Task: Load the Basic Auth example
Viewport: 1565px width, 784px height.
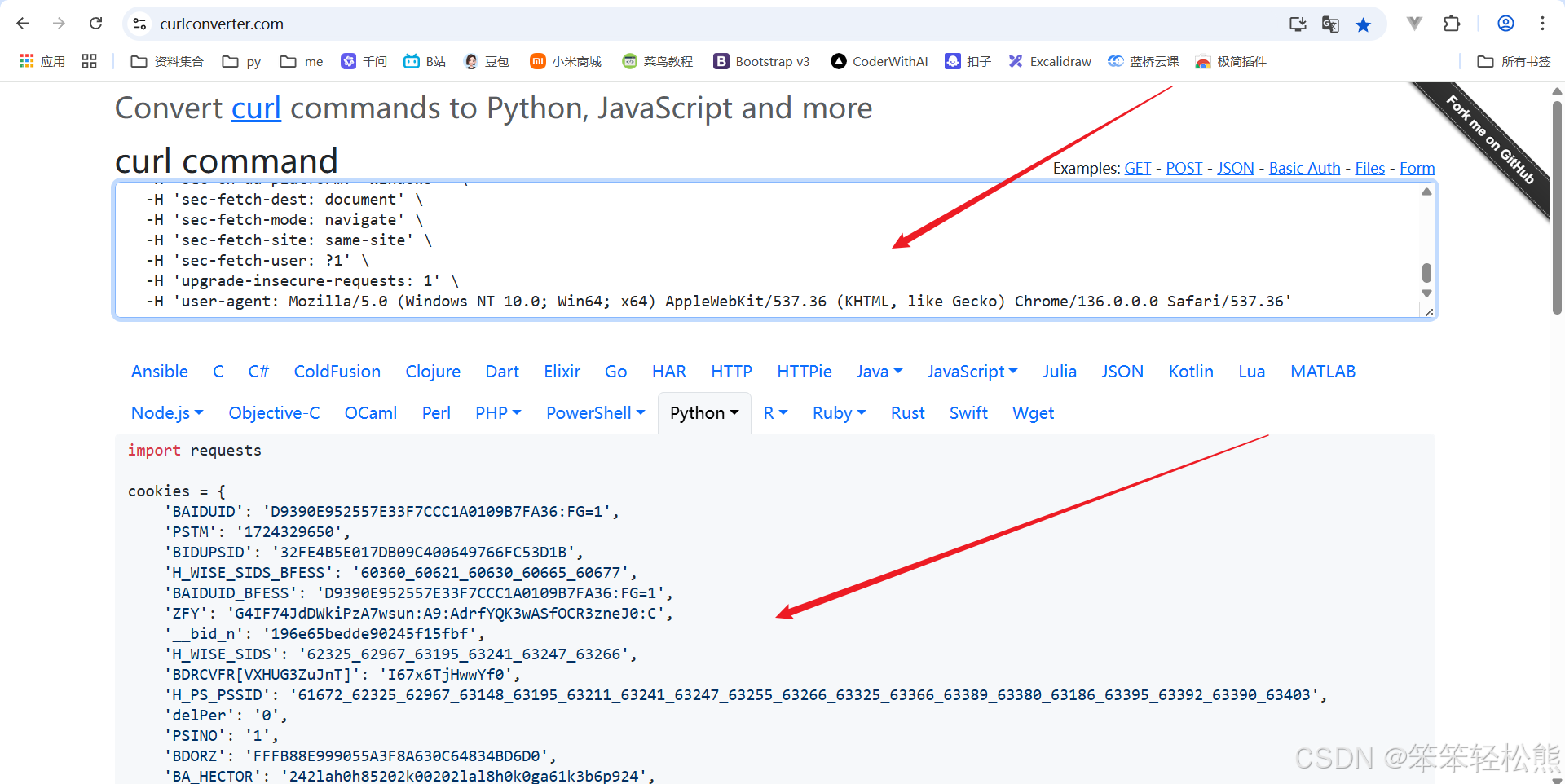Action: pos(1304,168)
